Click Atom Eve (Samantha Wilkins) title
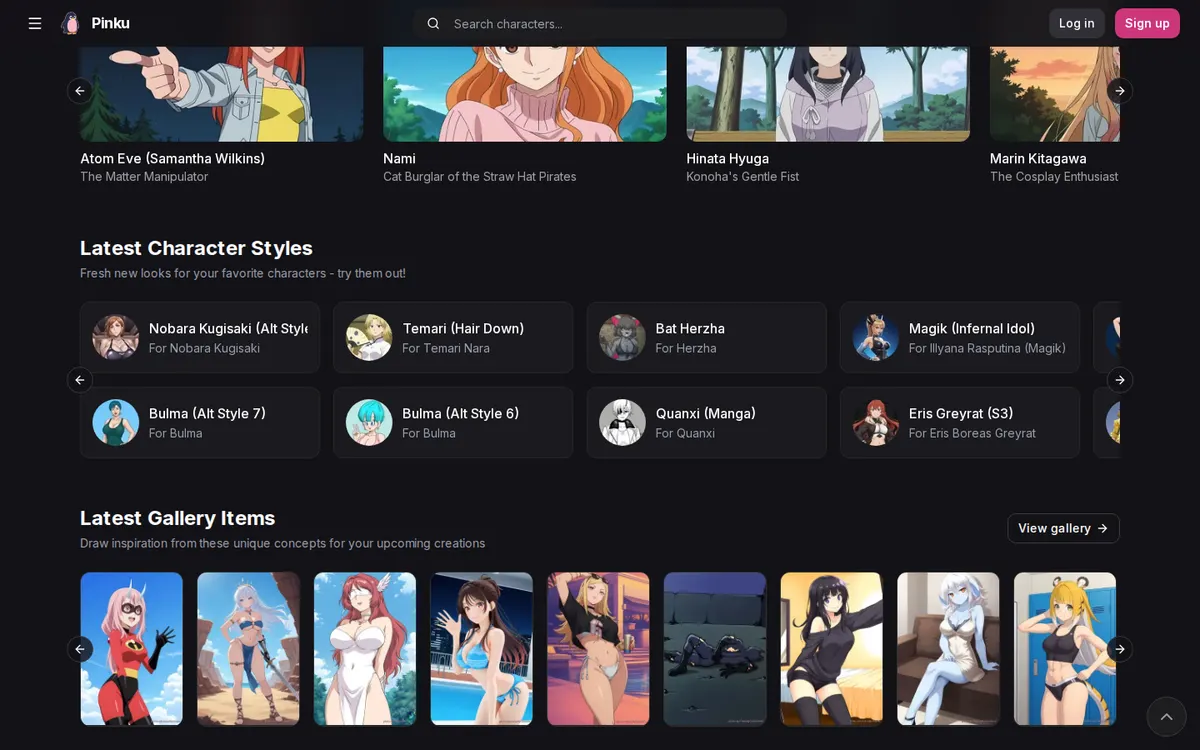This screenshot has height=750, width=1200. (x=173, y=158)
